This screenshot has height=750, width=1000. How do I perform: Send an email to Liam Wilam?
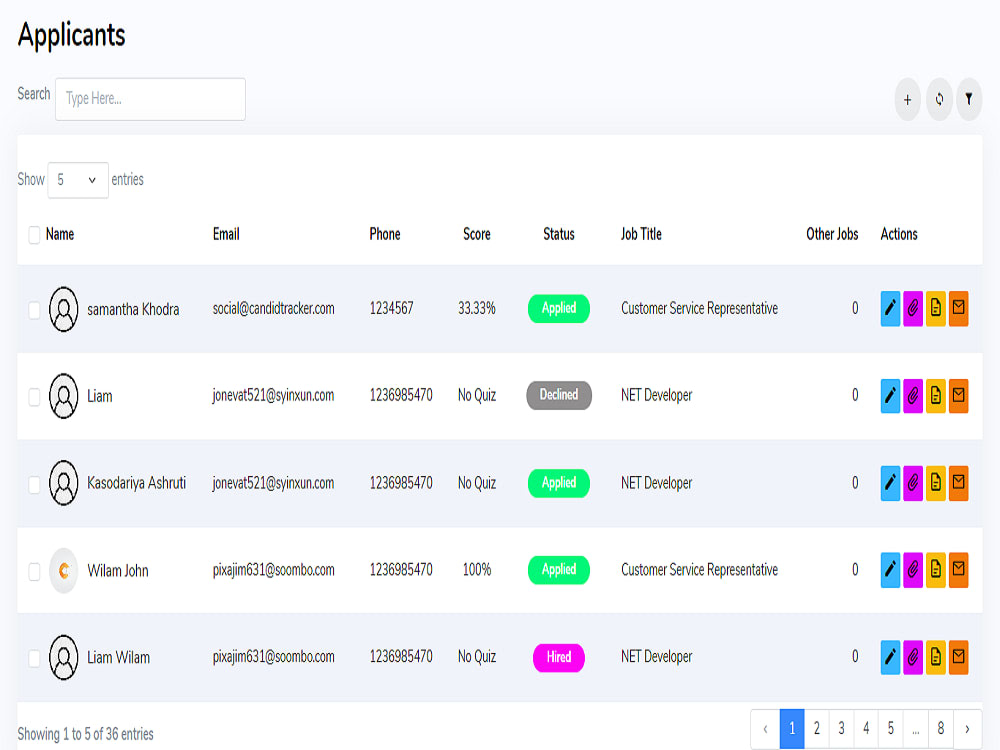[x=958, y=657]
